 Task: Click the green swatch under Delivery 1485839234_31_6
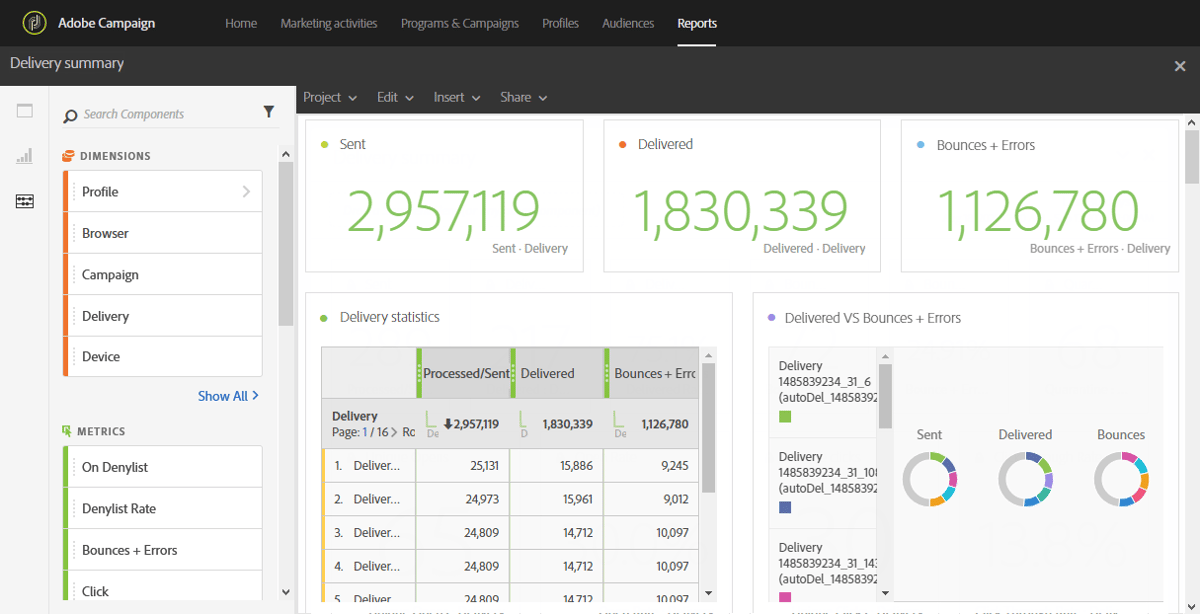pos(785,417)
